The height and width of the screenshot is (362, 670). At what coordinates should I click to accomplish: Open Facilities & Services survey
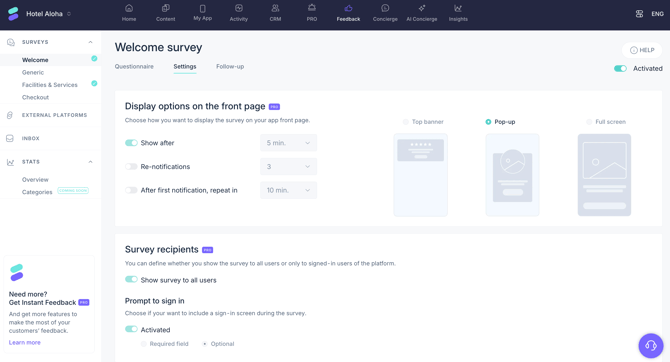50,85
